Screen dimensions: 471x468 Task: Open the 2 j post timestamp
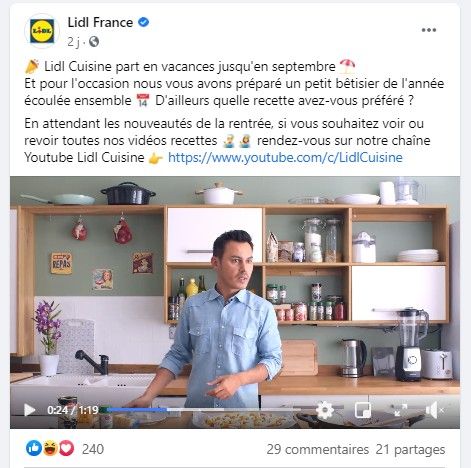(x=74, y=42)
